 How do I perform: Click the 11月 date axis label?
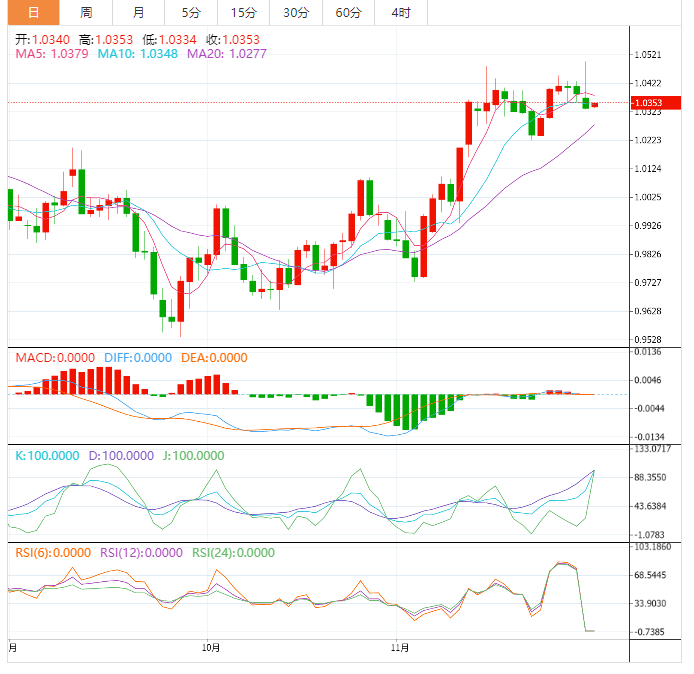(x=398, y=649)
